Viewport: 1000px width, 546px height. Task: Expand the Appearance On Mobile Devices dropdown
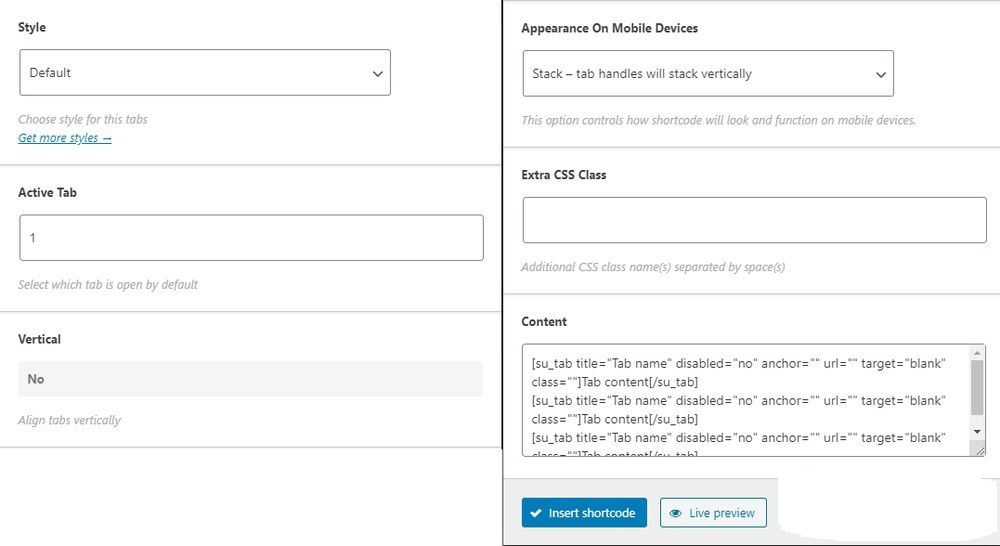coord(707,74)
